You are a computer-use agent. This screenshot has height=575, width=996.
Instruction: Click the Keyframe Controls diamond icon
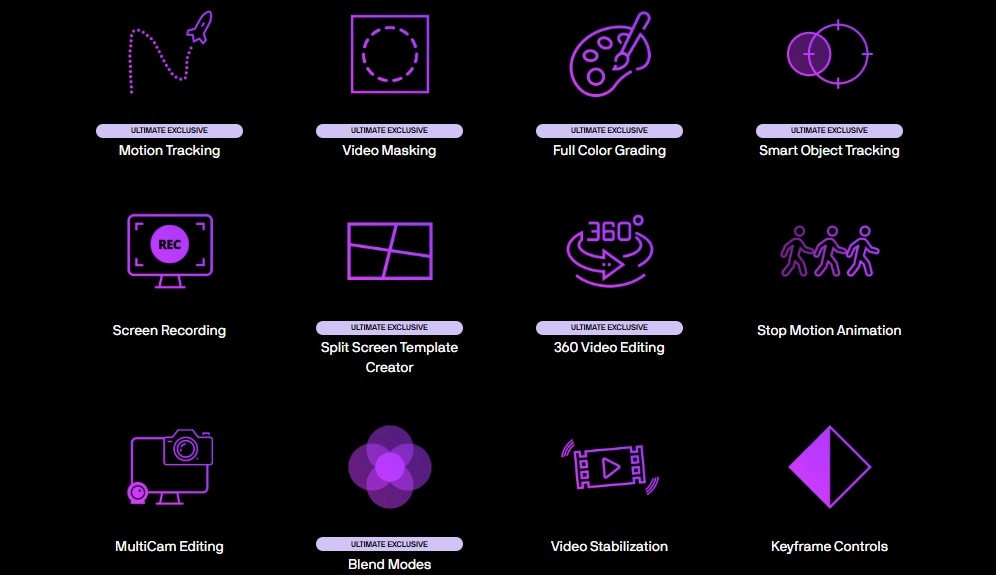click(830, 467)
